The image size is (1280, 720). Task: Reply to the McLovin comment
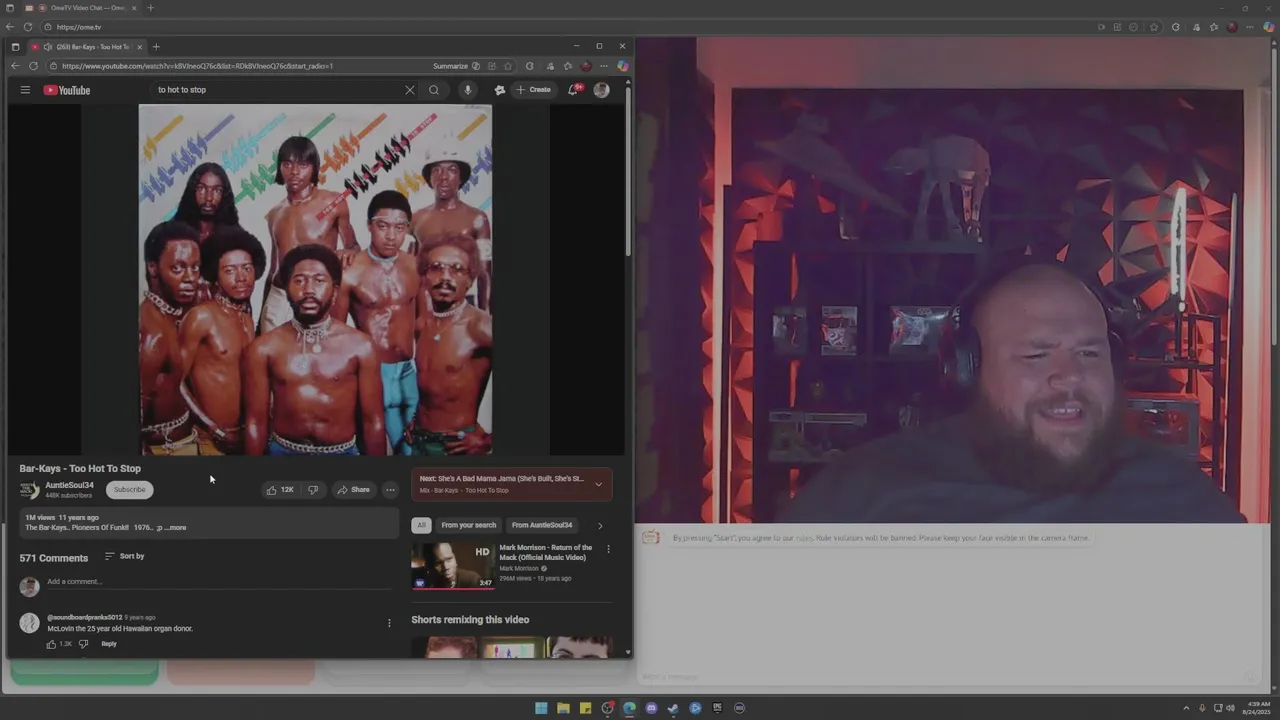click(109, 644)
